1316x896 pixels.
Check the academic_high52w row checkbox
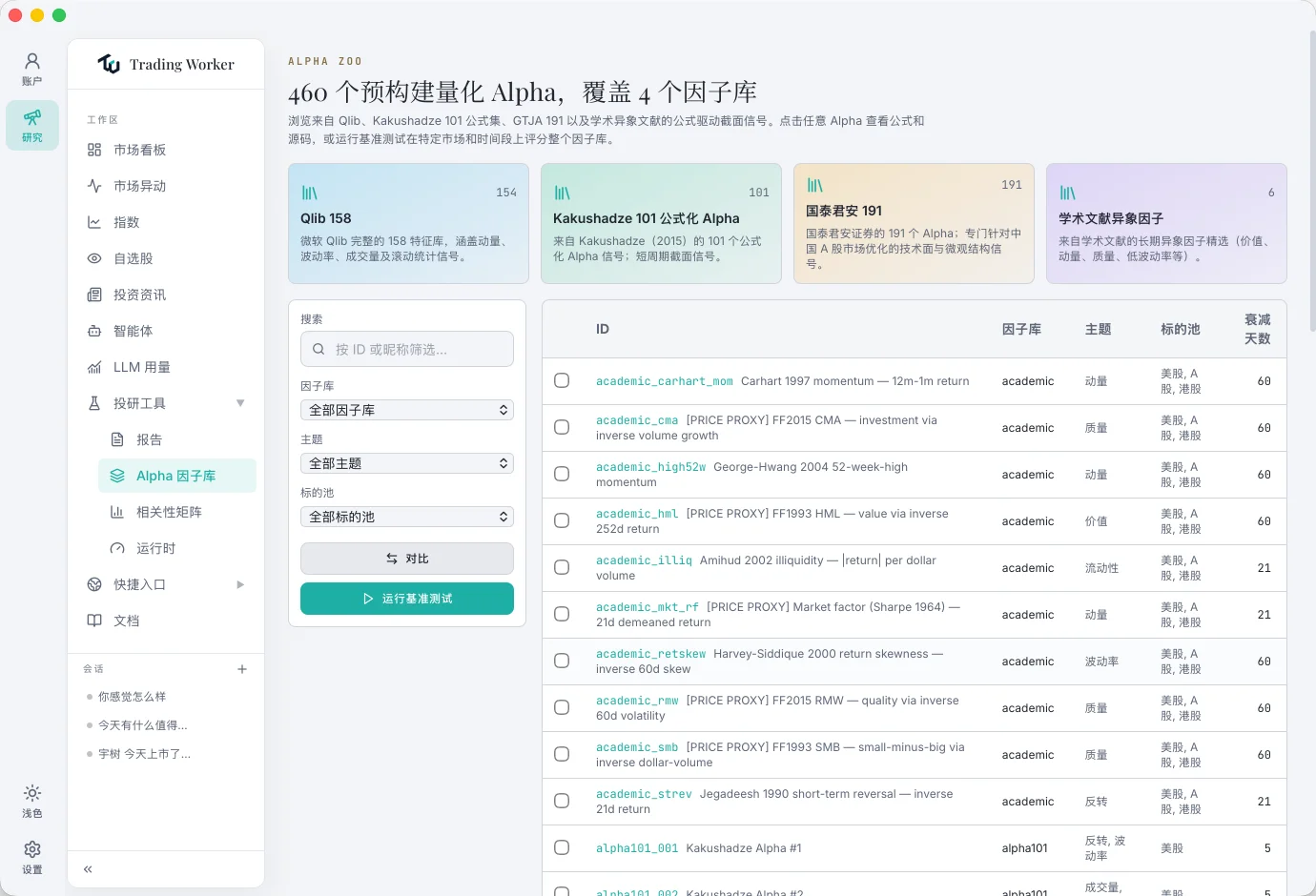[562, 474]
